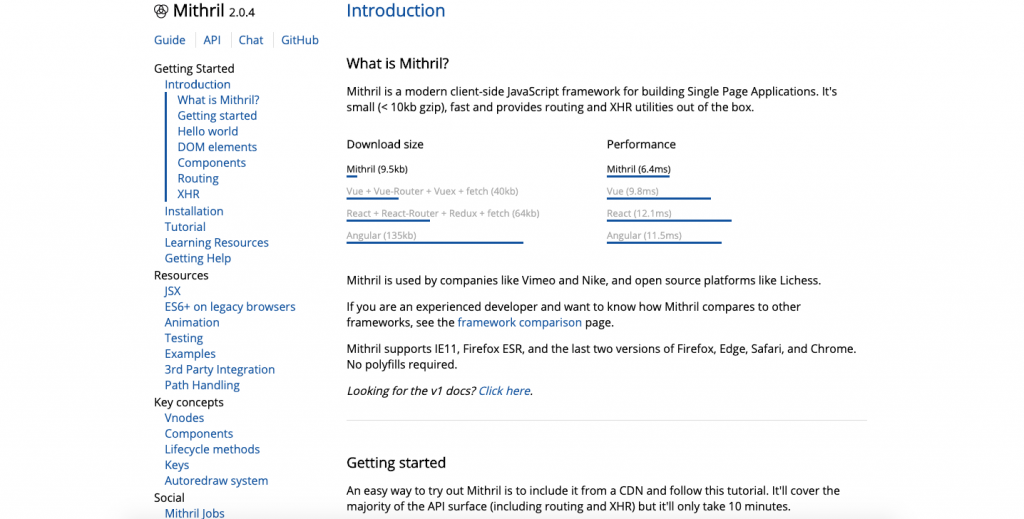Click the 'Performance' label
1024x519 pixels.
tap(641, 144)
